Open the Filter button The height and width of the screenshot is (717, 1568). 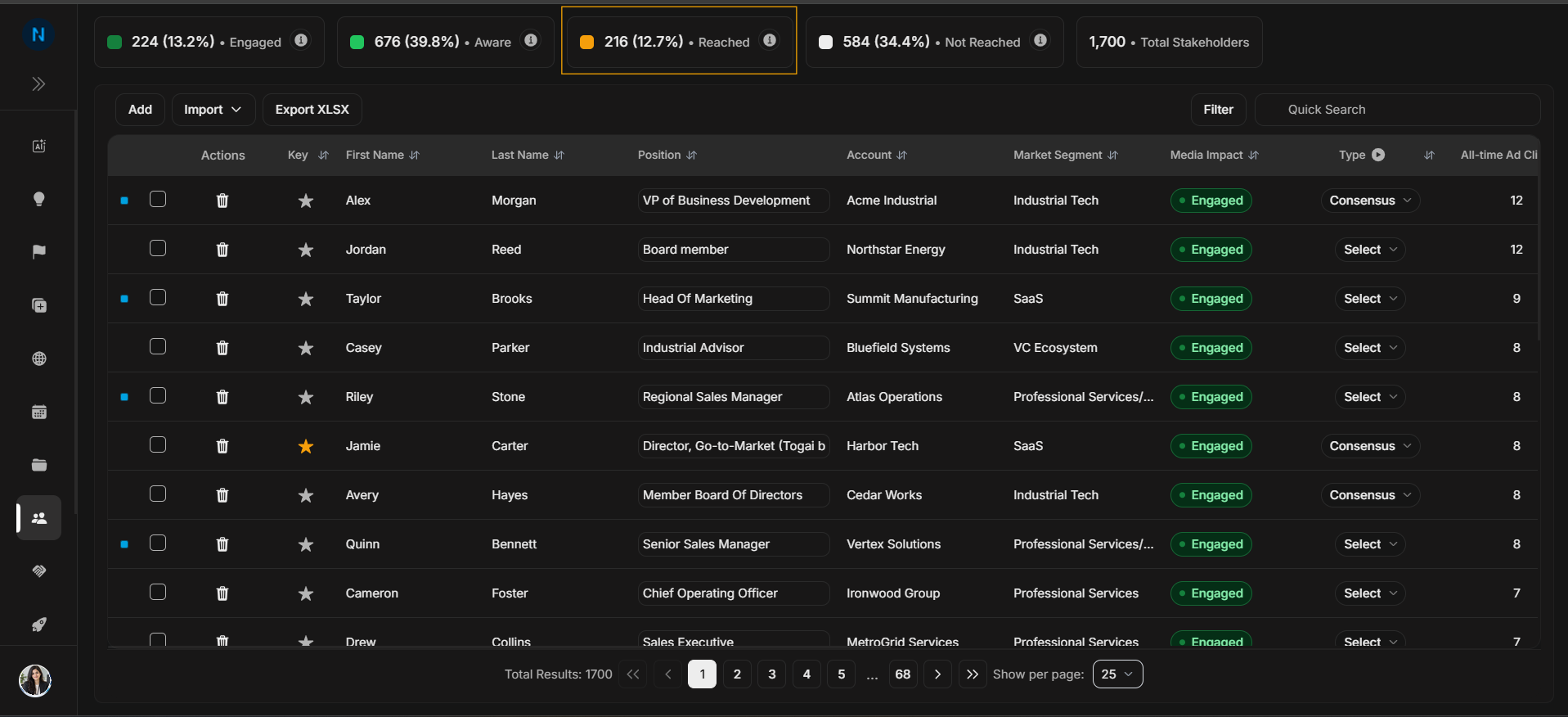pyautogui.click(x=1218, y=110)
